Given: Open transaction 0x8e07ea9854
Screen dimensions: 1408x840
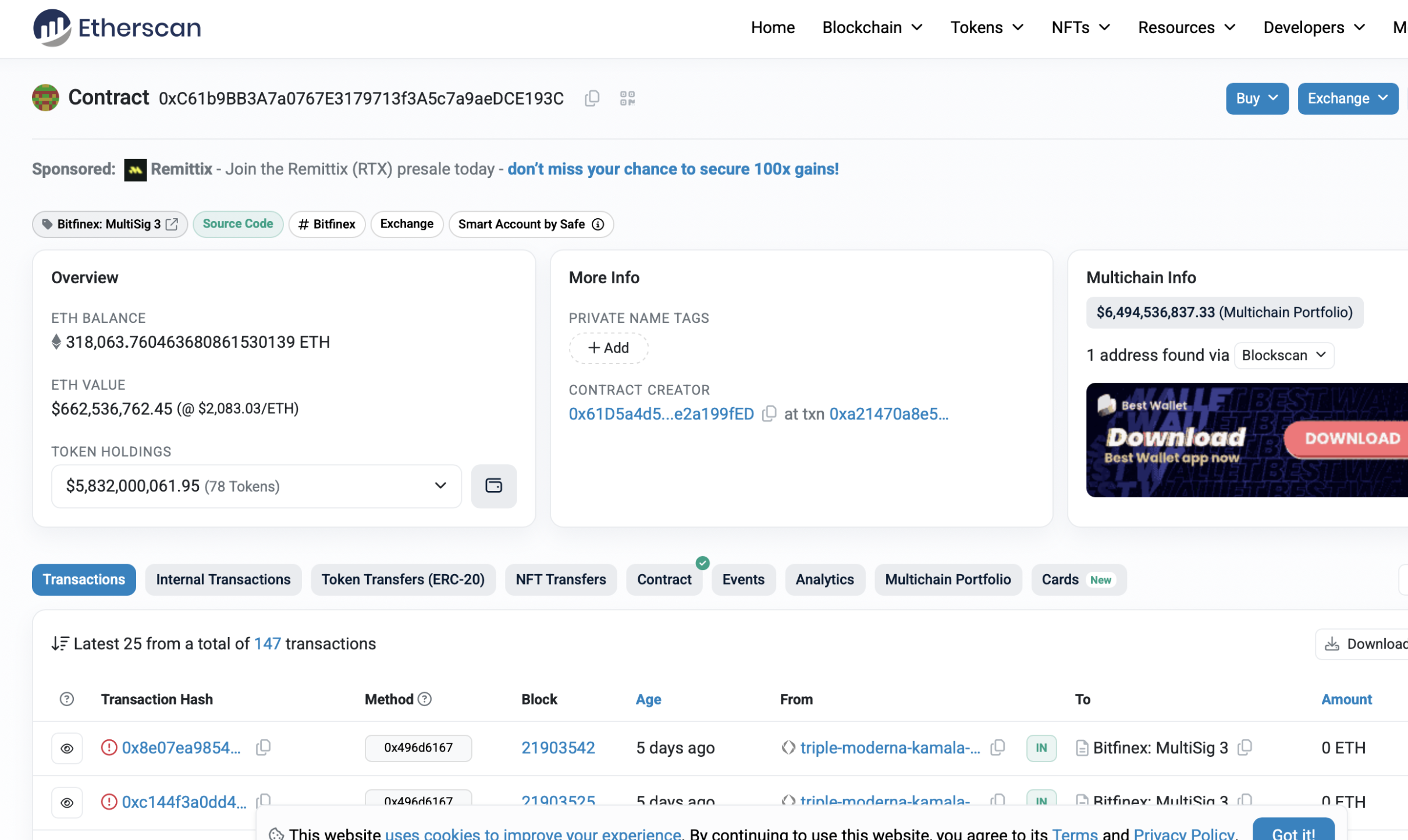Looking at the screenshot, I should click(180, 747).
